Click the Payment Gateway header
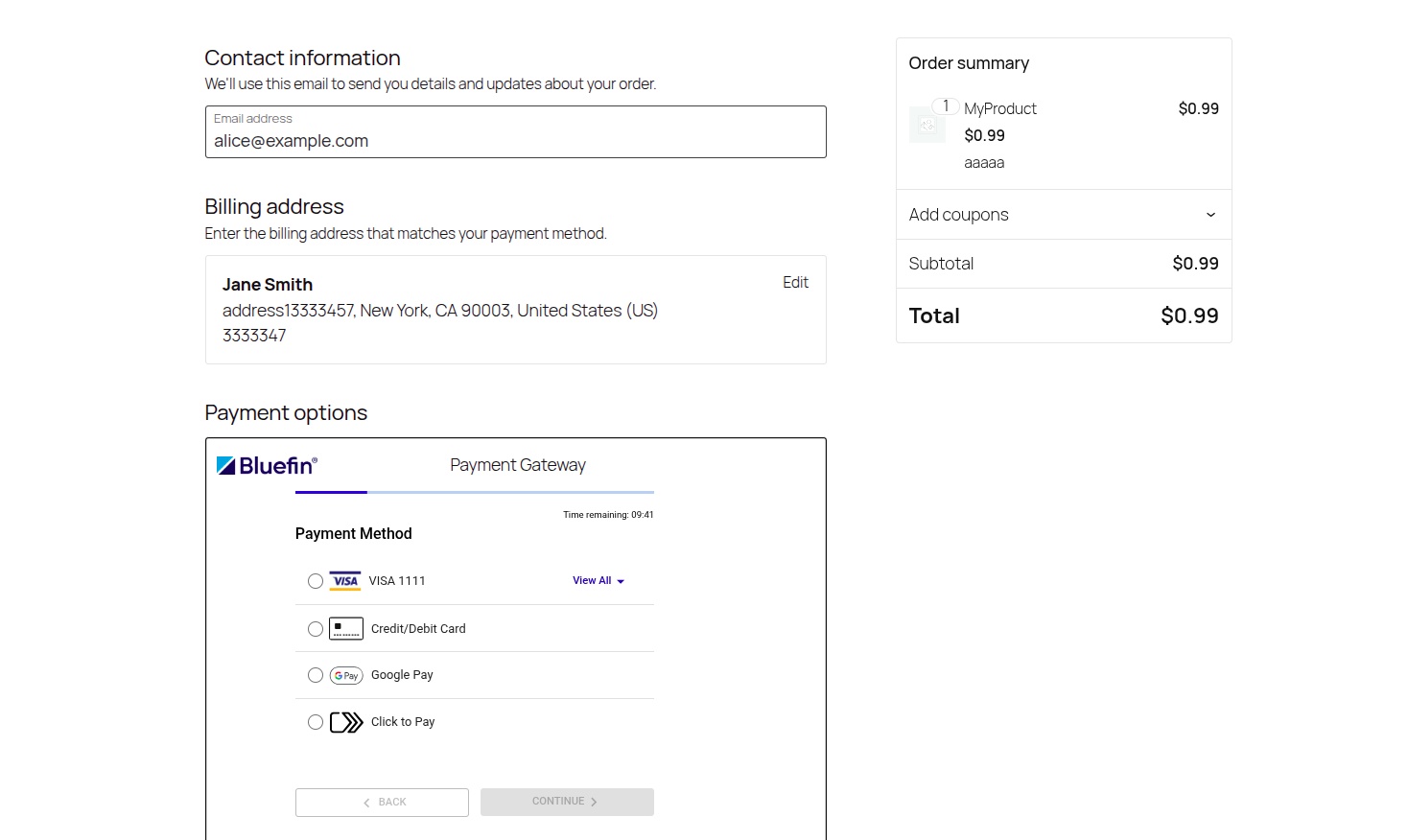This screenshot has height=840, width=1408. [518, 464]
